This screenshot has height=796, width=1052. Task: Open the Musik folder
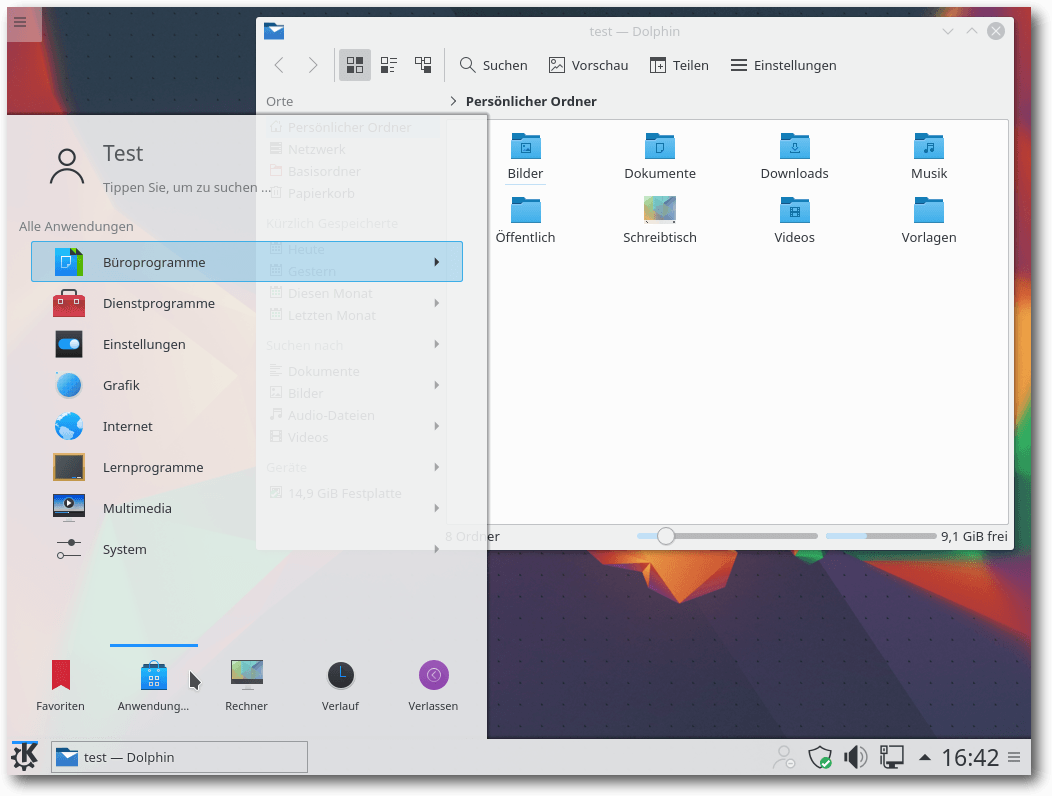[x=929, y=157]
